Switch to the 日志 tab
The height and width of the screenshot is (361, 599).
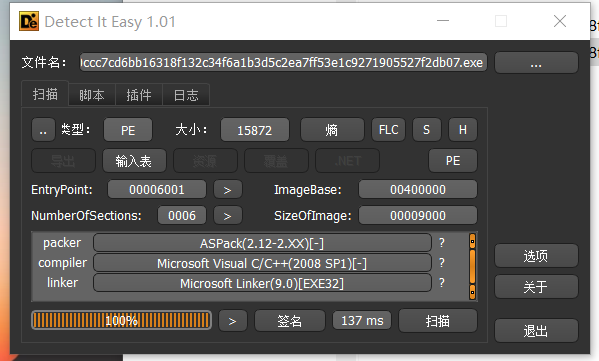tap(186, 95)
